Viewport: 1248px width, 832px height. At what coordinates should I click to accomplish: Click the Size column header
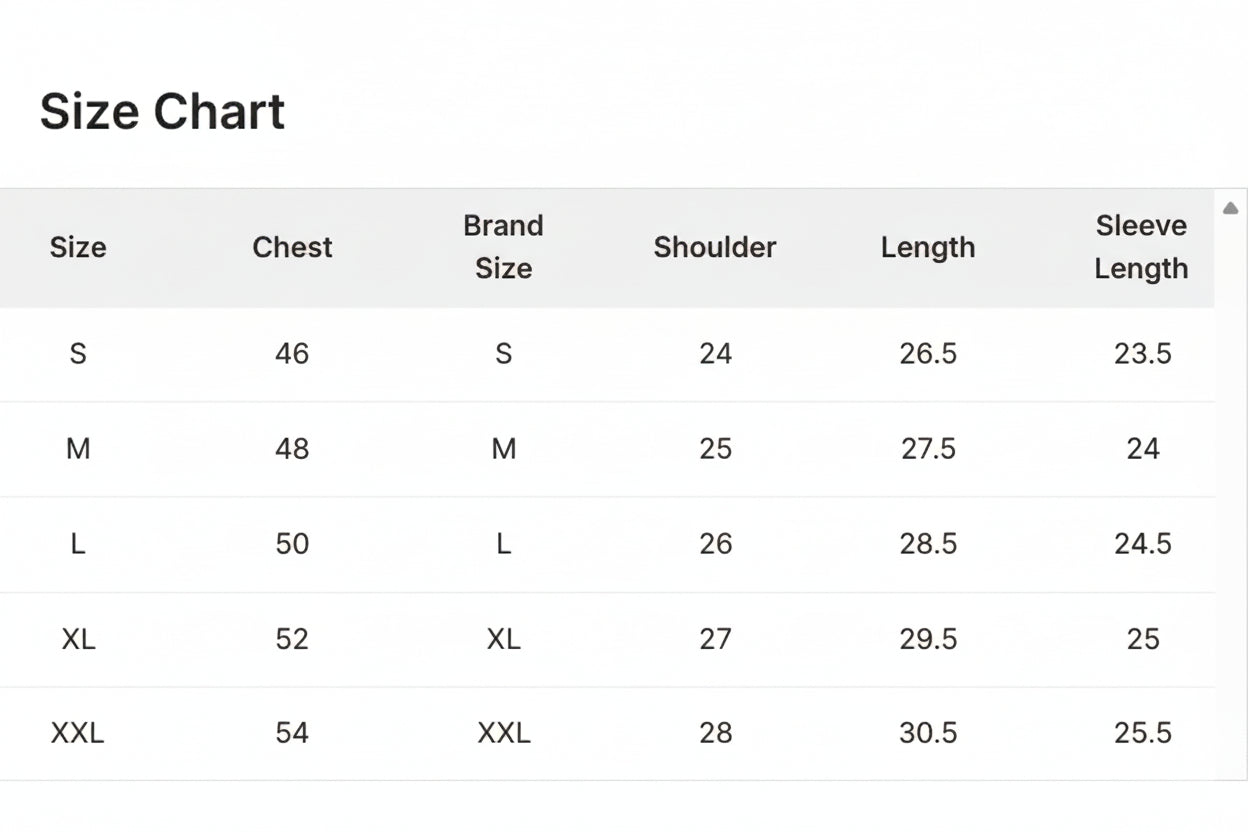(78, 247)
